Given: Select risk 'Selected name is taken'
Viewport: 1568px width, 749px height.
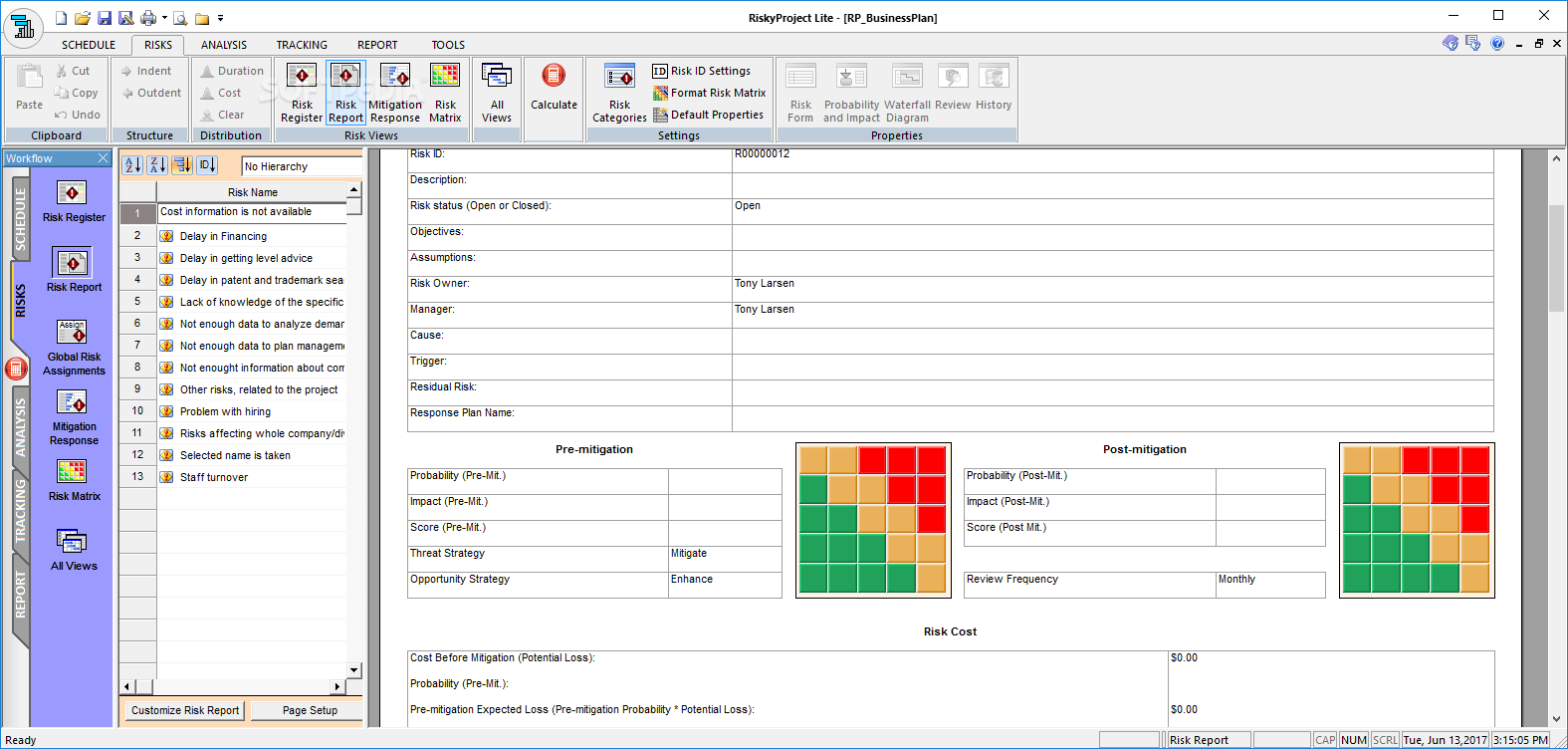Looking at the screenshot, I should [252, 455].
